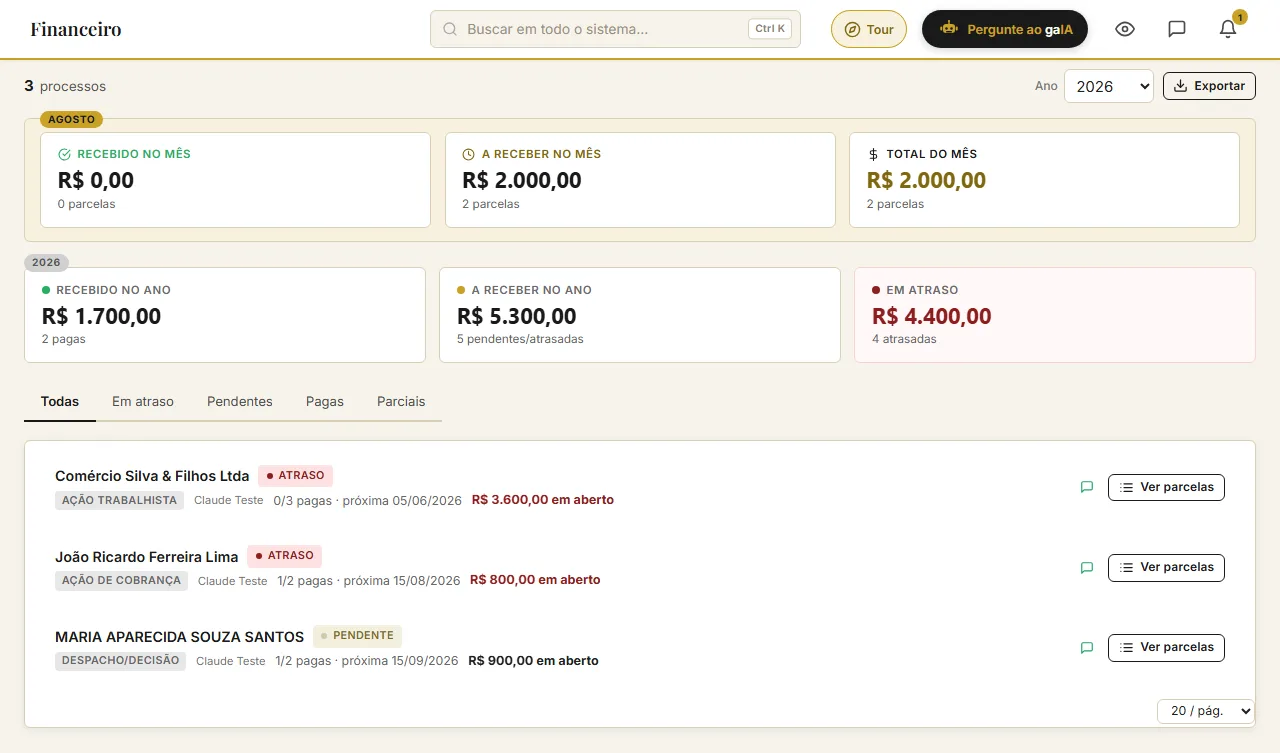
Task: Click R$ 900,00 em aberto amount
Action: point(533,661)
